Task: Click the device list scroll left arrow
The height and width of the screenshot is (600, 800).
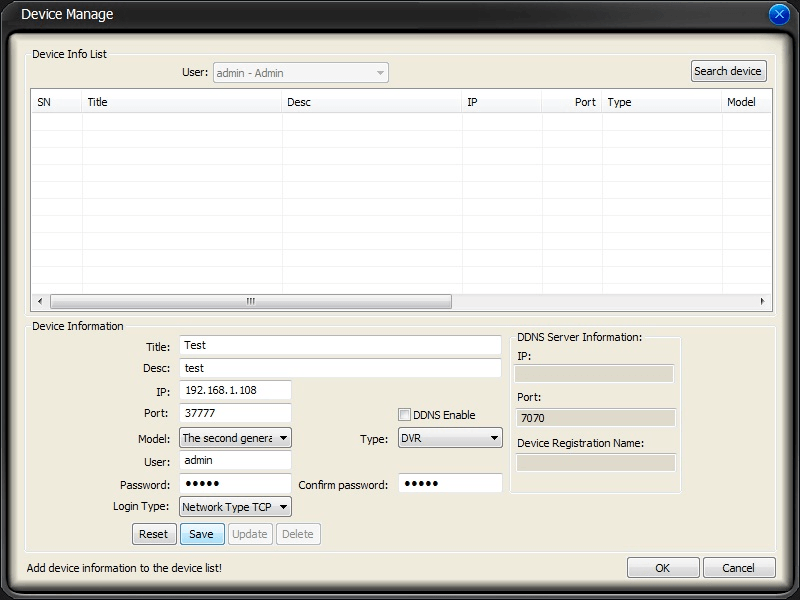Action: (40, 301)
